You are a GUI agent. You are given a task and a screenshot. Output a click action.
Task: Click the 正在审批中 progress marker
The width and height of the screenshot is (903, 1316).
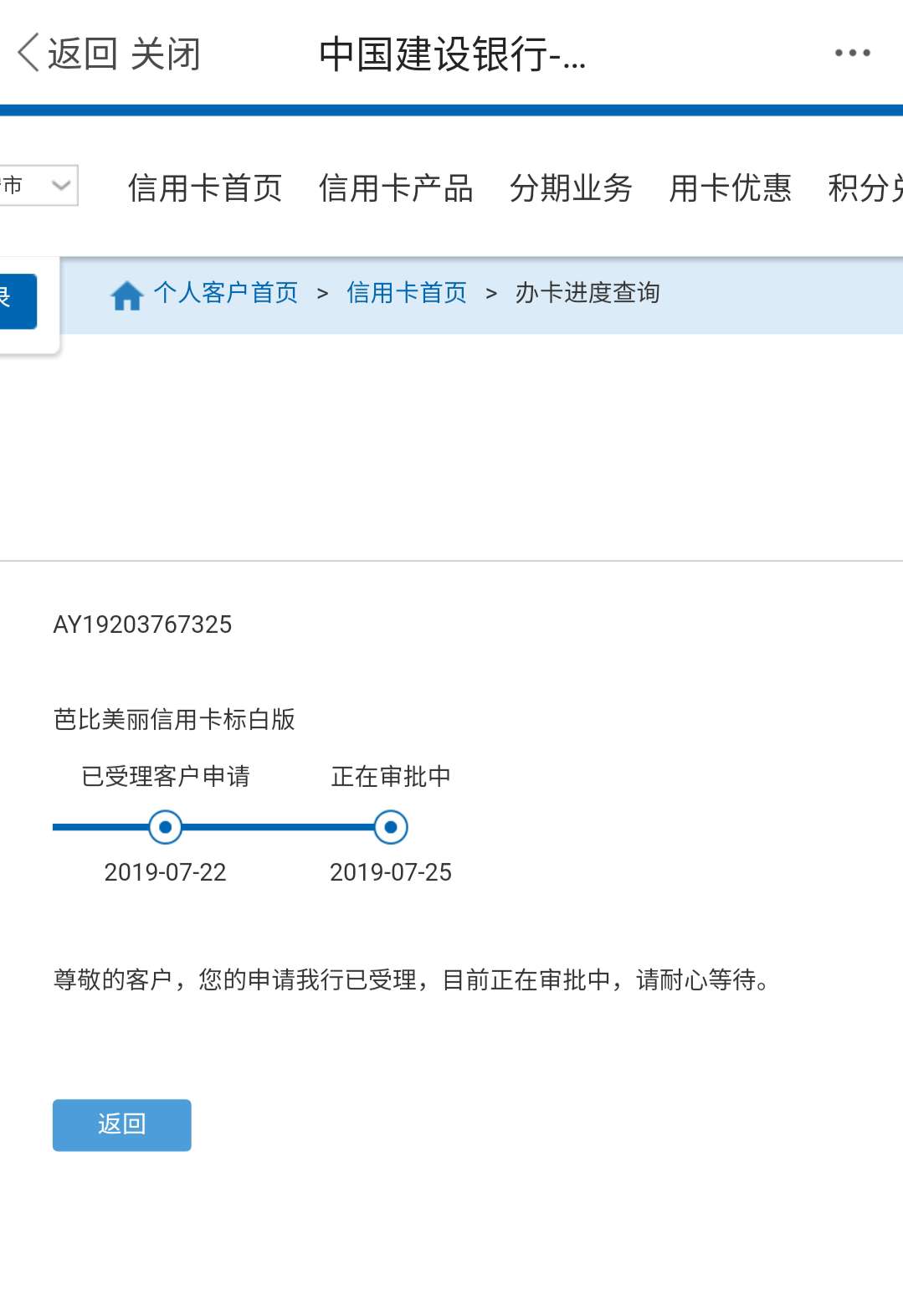pyautogui.click(x=391, y=827)
